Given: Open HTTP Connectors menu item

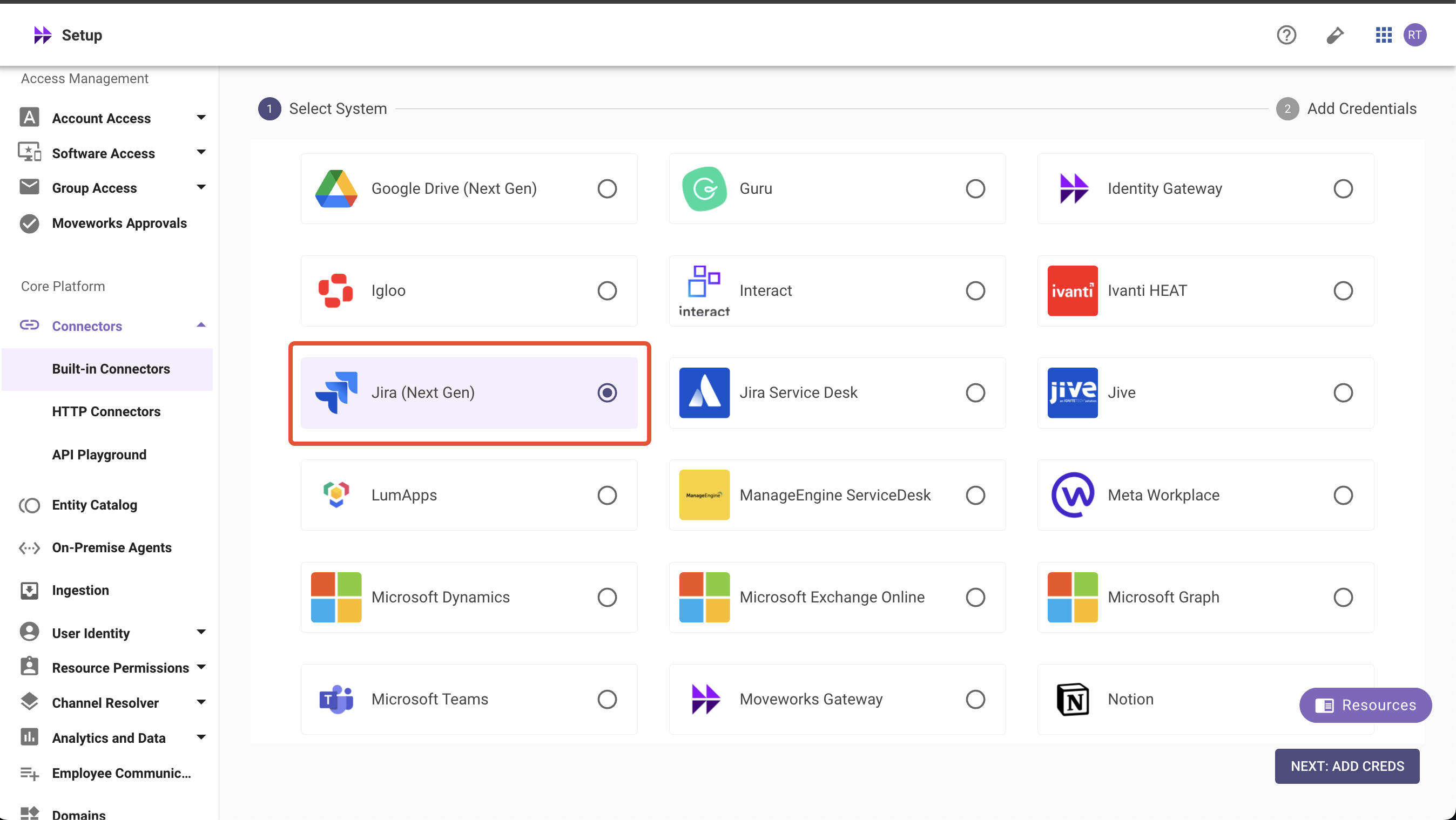Looking at the screenshot, I should pyautogui.click(x=106, y=411).
